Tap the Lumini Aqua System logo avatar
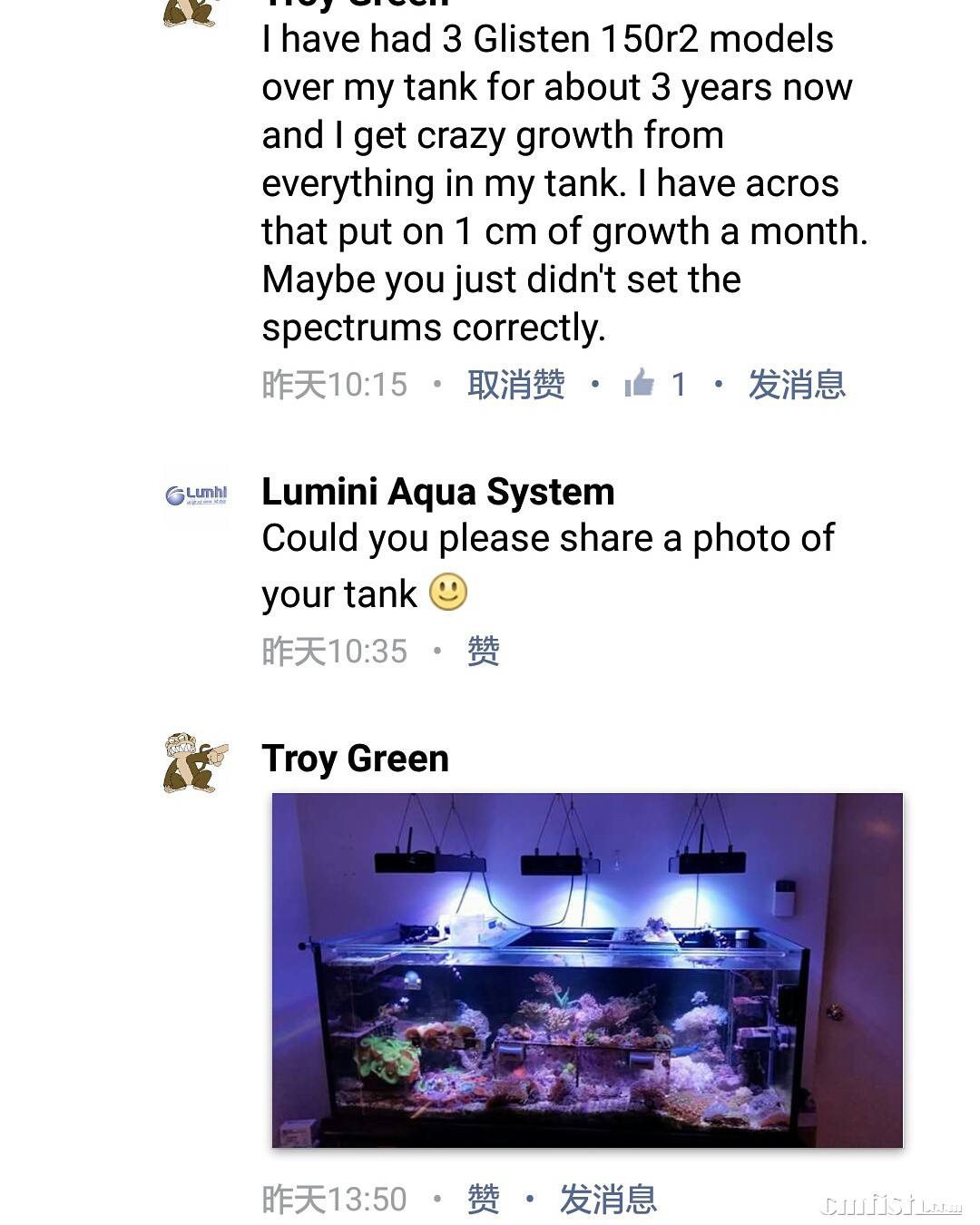The width and height of the screenshot is (980, 1225). [x=197, y=495]
